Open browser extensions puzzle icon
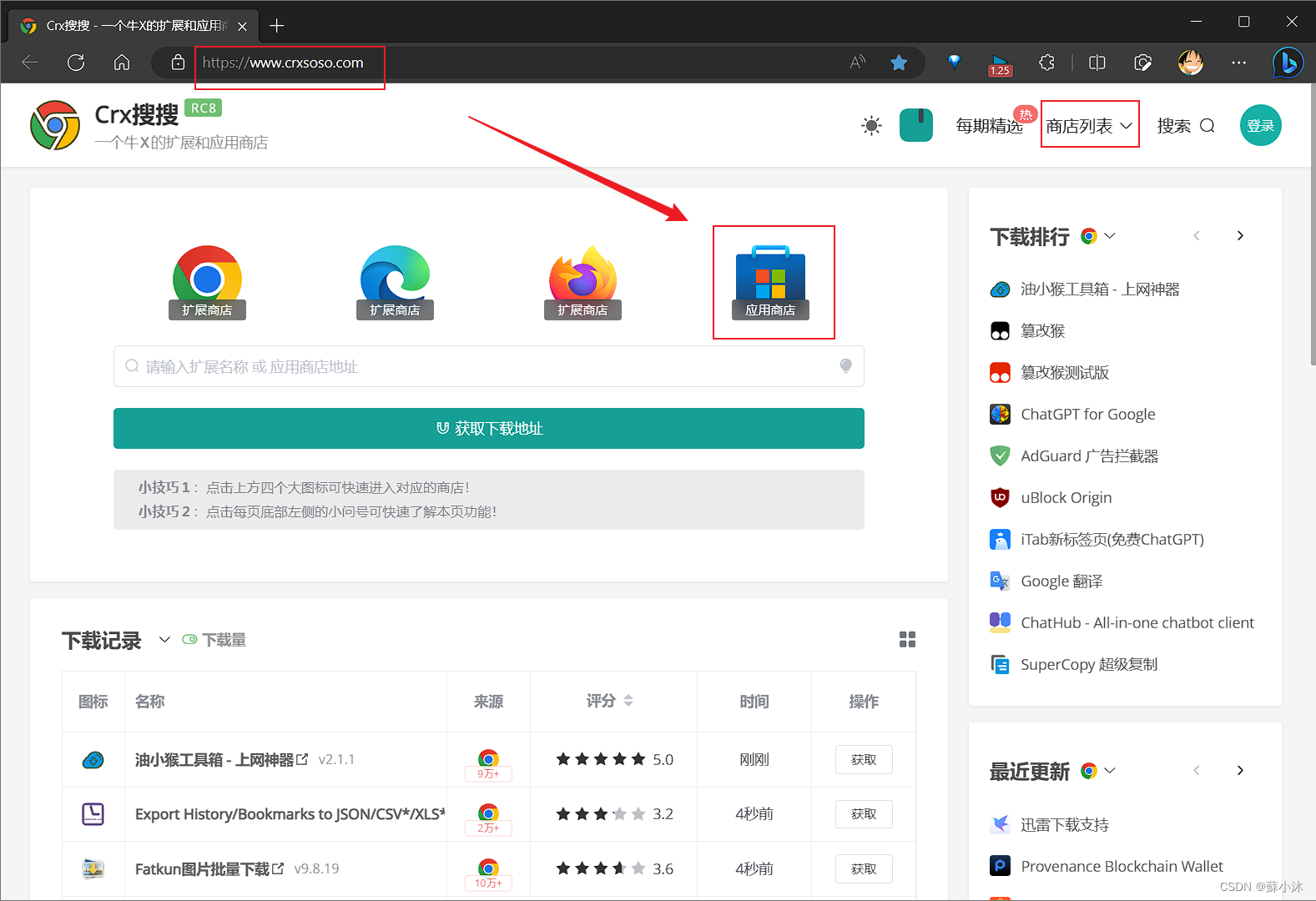The image size is (1316, 901). (x=1046, y=63)
